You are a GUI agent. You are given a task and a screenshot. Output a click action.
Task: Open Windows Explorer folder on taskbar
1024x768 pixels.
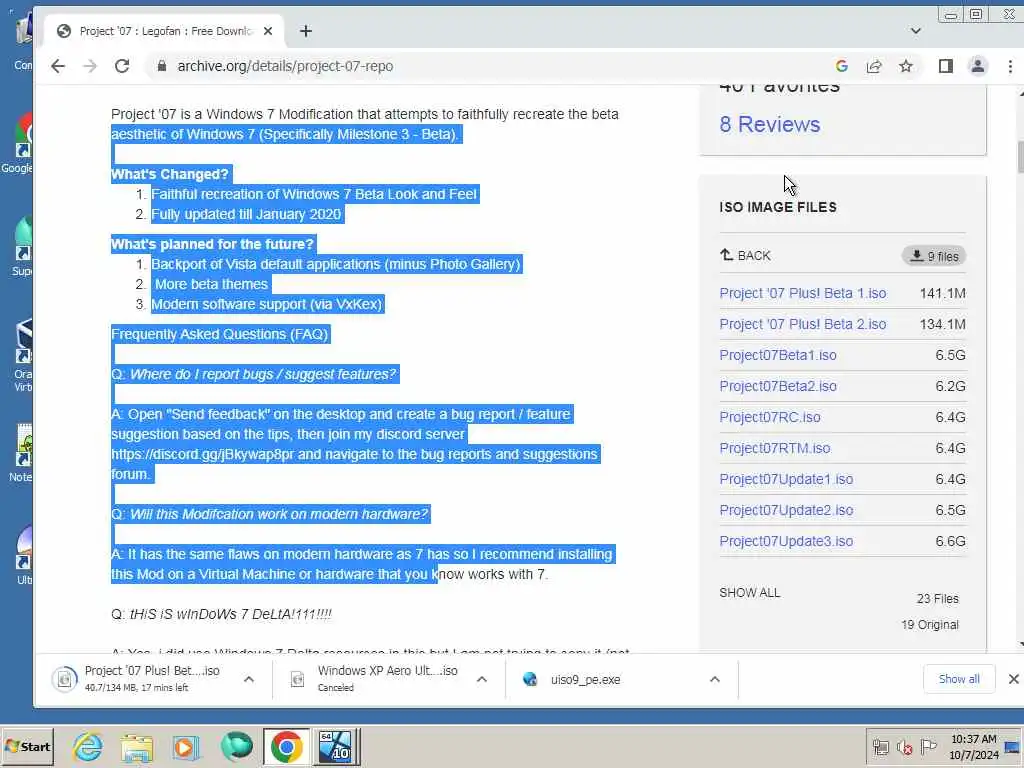pyautogui.click(x=136, y=746)
